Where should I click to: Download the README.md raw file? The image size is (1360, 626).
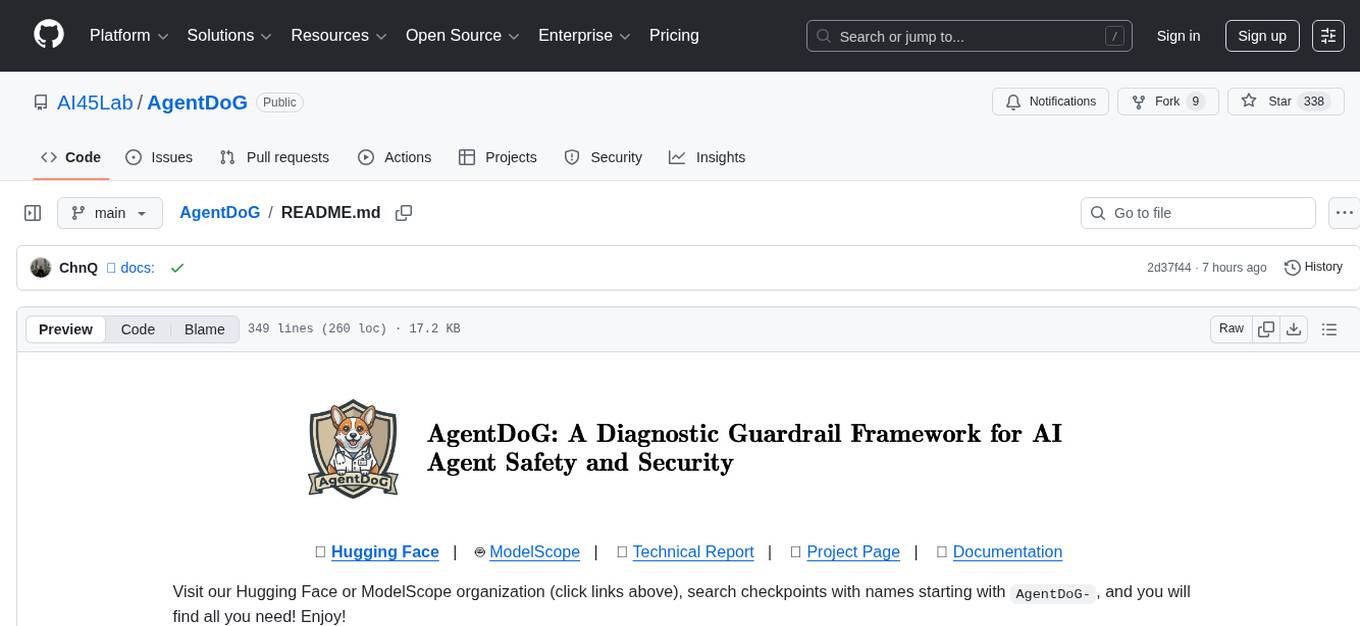(1294, 328)
